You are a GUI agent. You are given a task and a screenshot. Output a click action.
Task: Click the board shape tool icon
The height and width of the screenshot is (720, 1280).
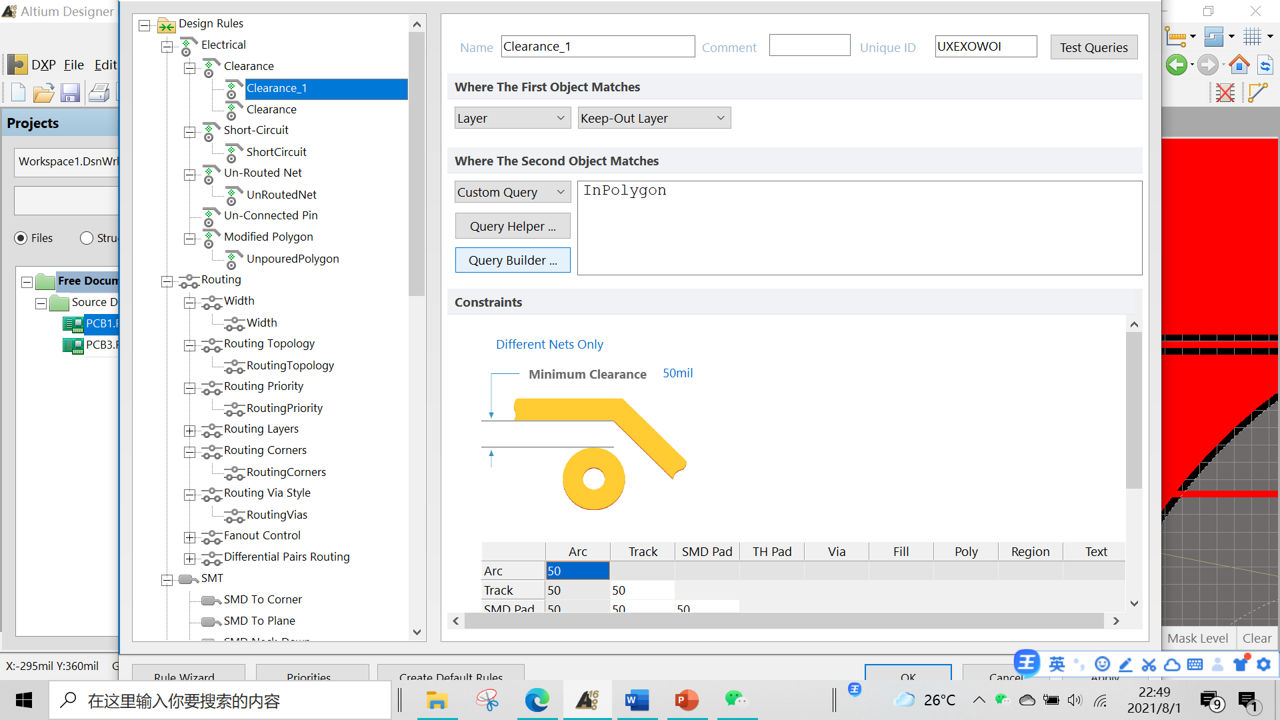[x=1214, y=36]
